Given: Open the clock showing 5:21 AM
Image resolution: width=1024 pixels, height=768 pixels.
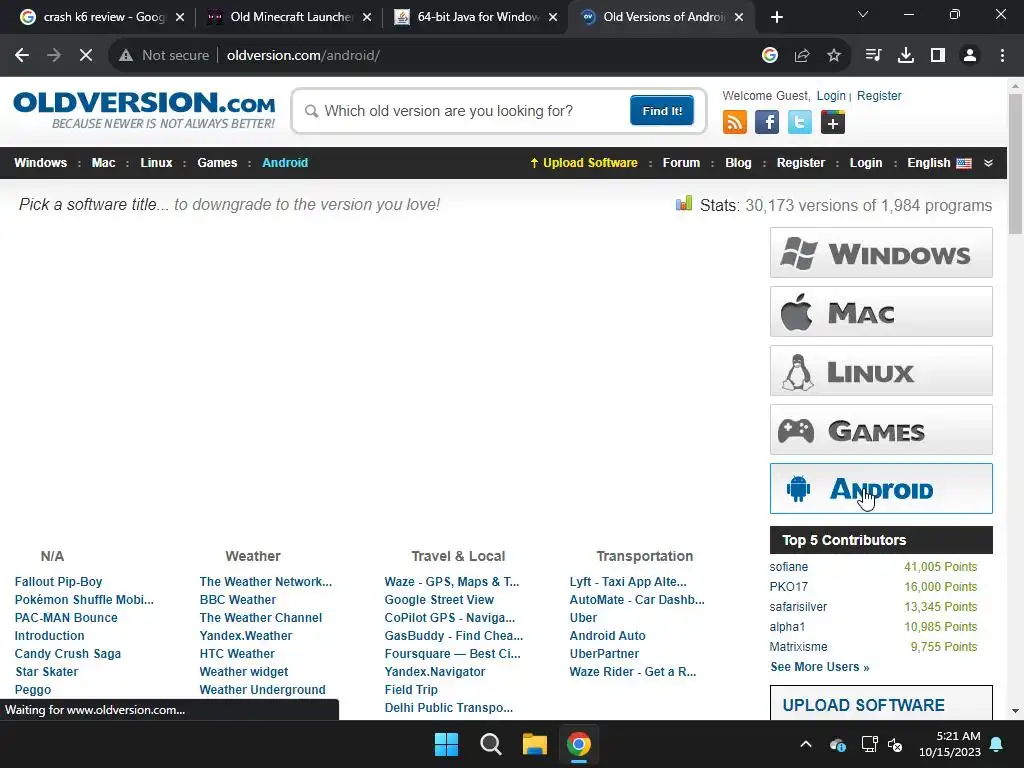Looking at the screenshot, I should coord(950,744).
